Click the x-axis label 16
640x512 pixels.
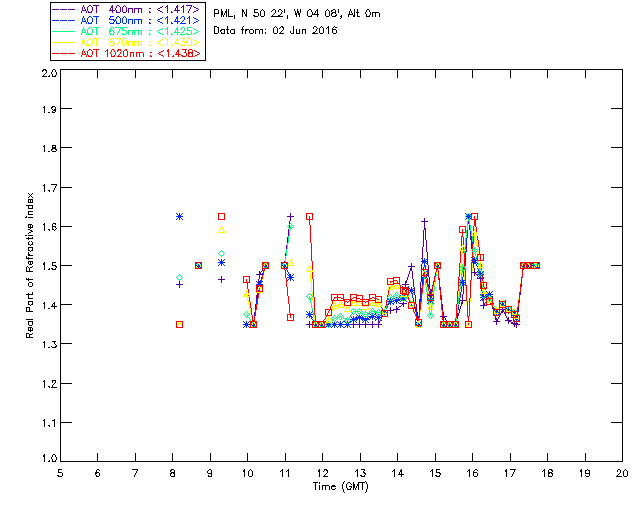coord(473,473)
